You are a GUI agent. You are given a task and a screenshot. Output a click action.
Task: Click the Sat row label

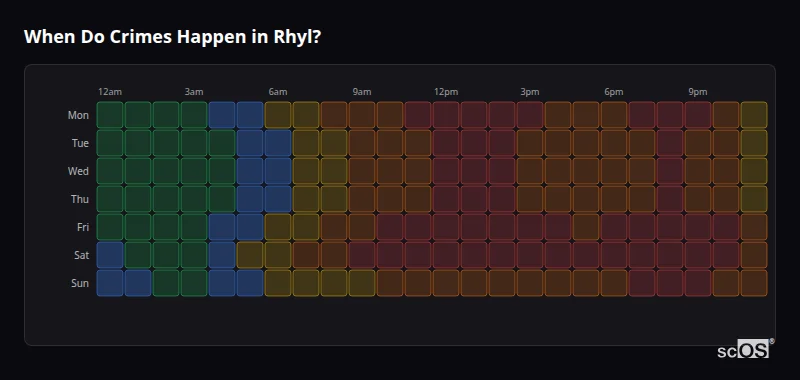click(81, 256)
